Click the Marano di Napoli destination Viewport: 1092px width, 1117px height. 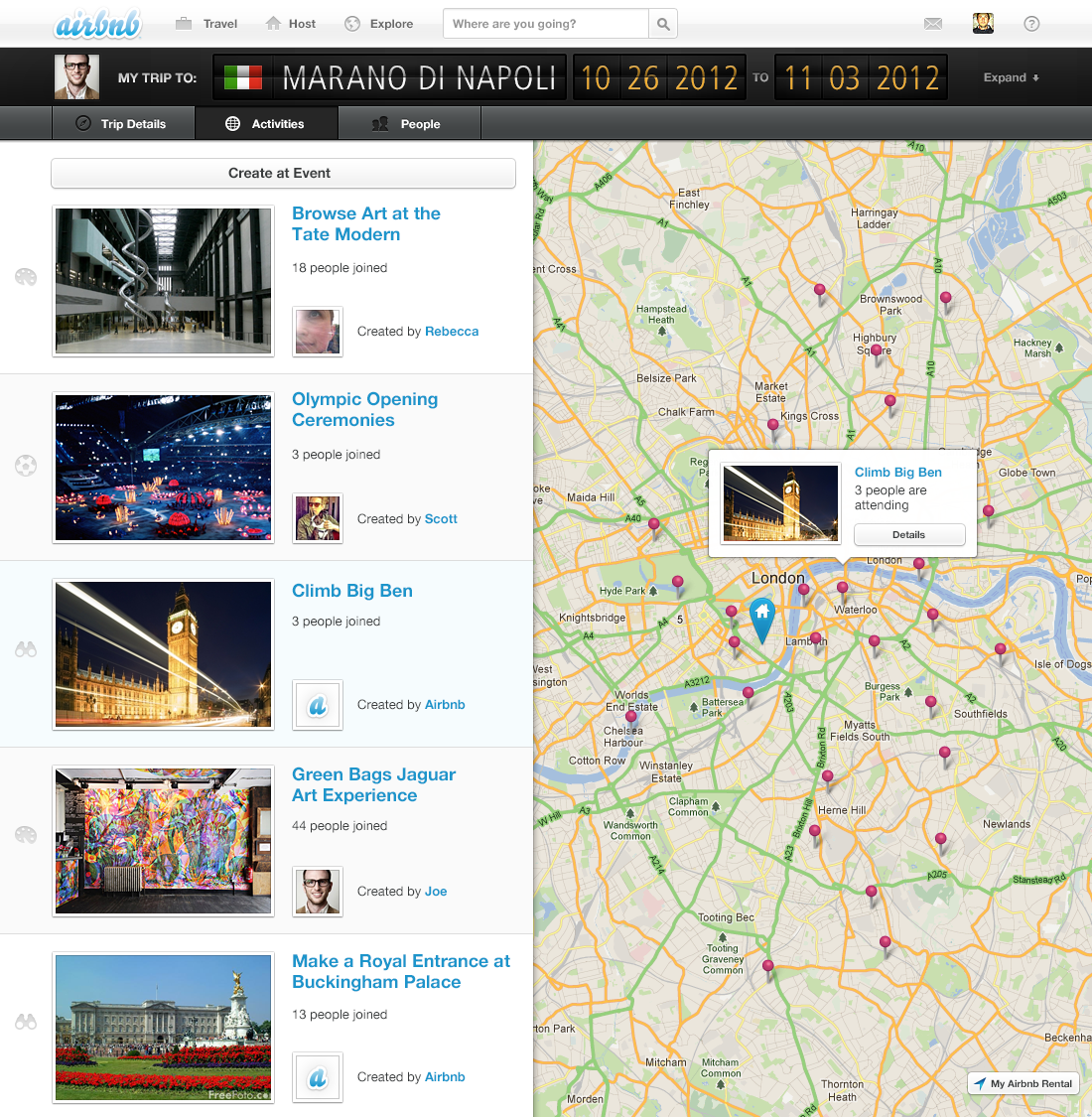[419, 77]
